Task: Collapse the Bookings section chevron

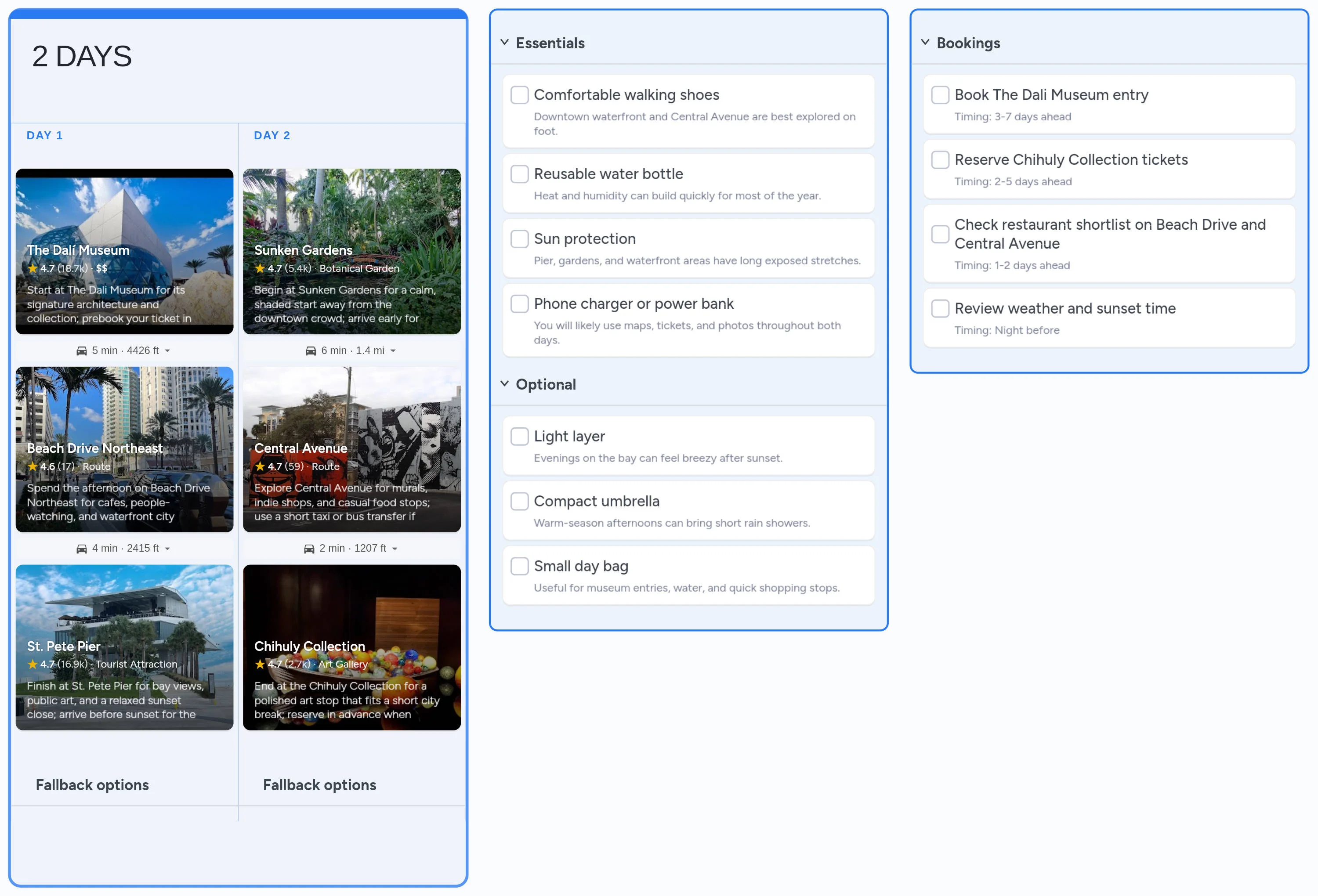Action: (x=925, y=43)
